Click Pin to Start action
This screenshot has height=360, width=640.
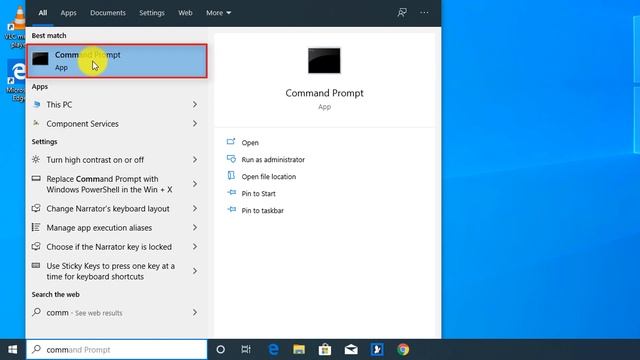click(258, 193)
